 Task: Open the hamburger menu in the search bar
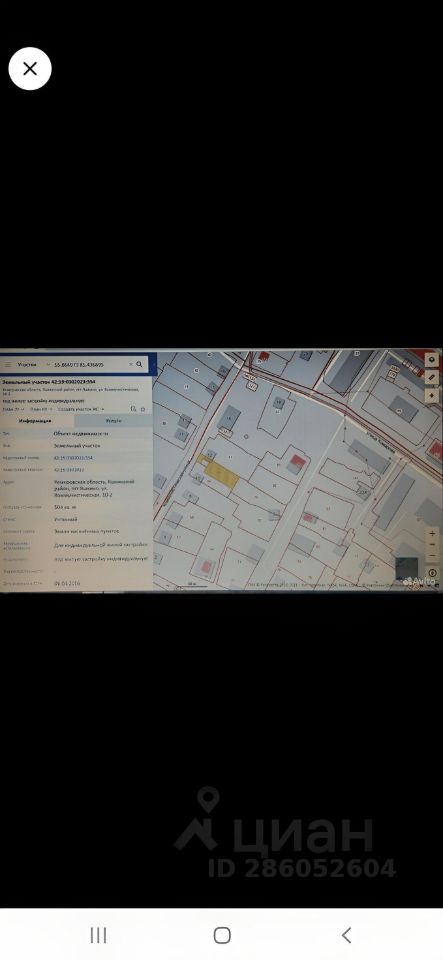click(x=8, y=364)
